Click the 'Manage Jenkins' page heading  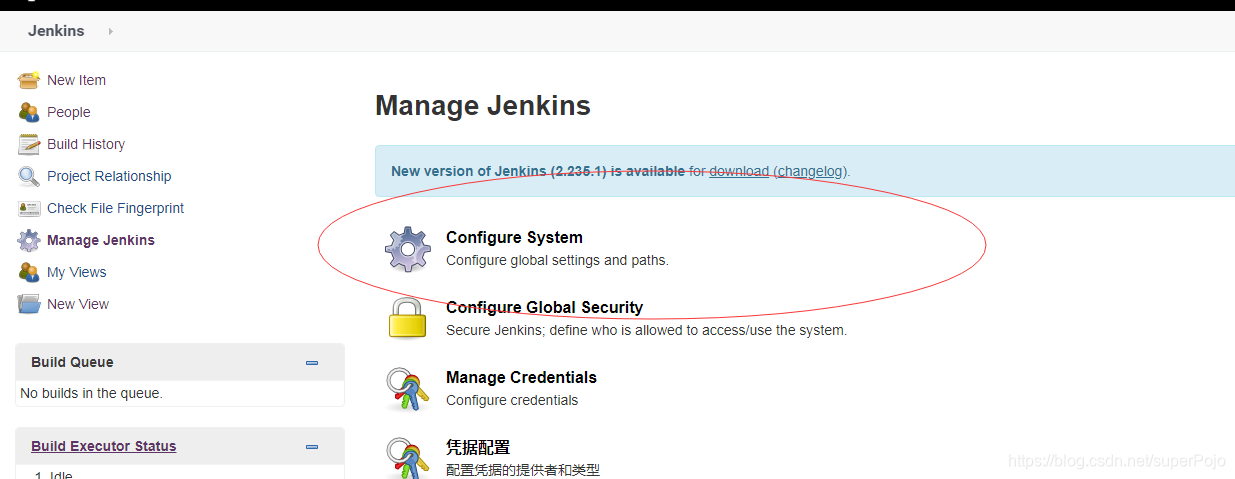coord(483,105)
